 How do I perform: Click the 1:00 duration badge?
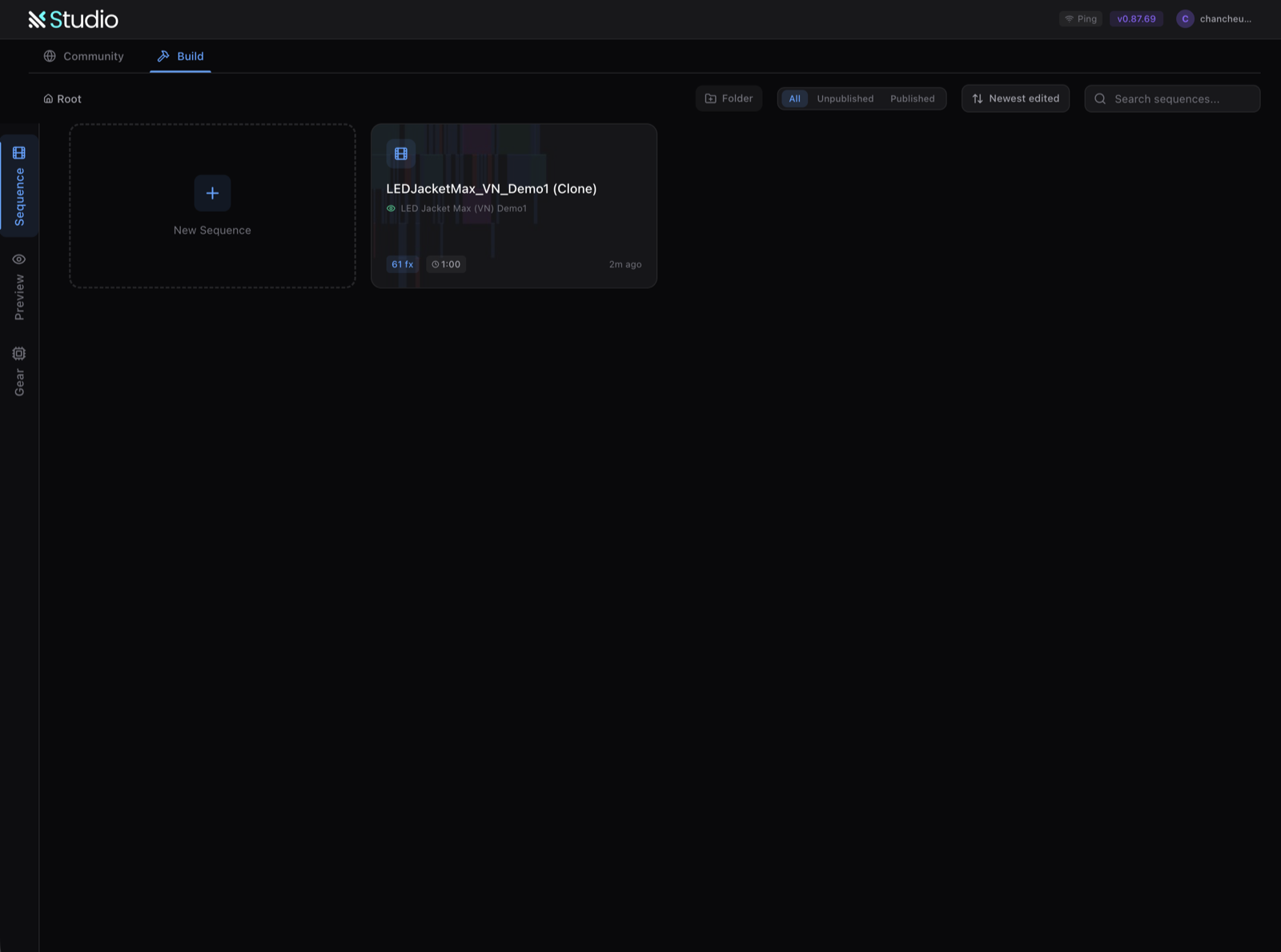[446, 264]
